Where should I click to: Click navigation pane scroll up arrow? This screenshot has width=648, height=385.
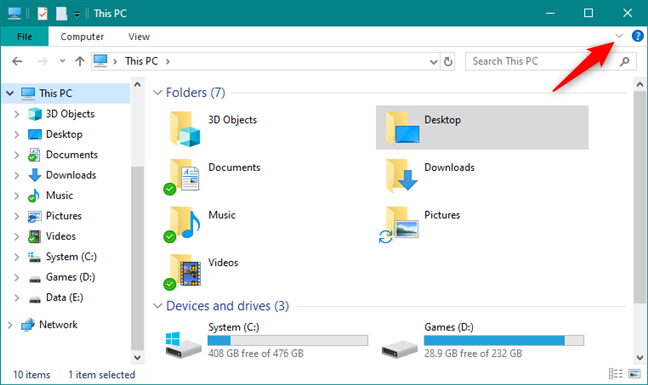[137, 84]
